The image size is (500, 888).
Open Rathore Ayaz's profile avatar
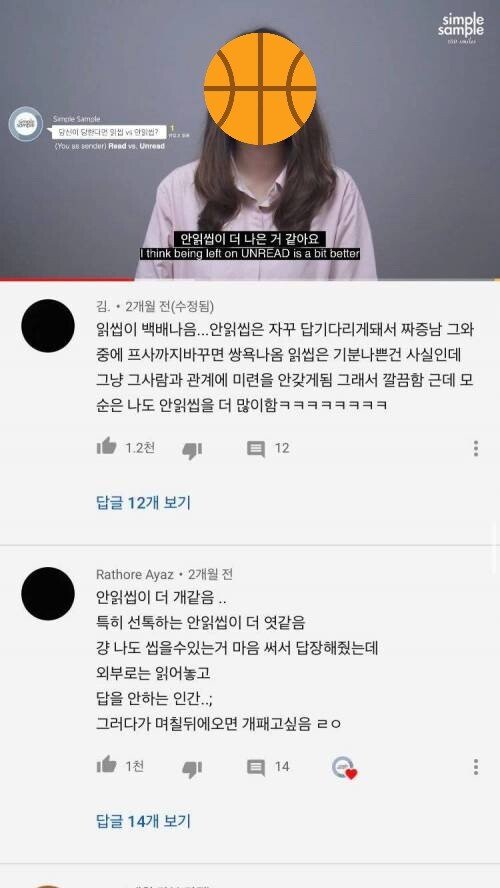(x=48, y=593)
